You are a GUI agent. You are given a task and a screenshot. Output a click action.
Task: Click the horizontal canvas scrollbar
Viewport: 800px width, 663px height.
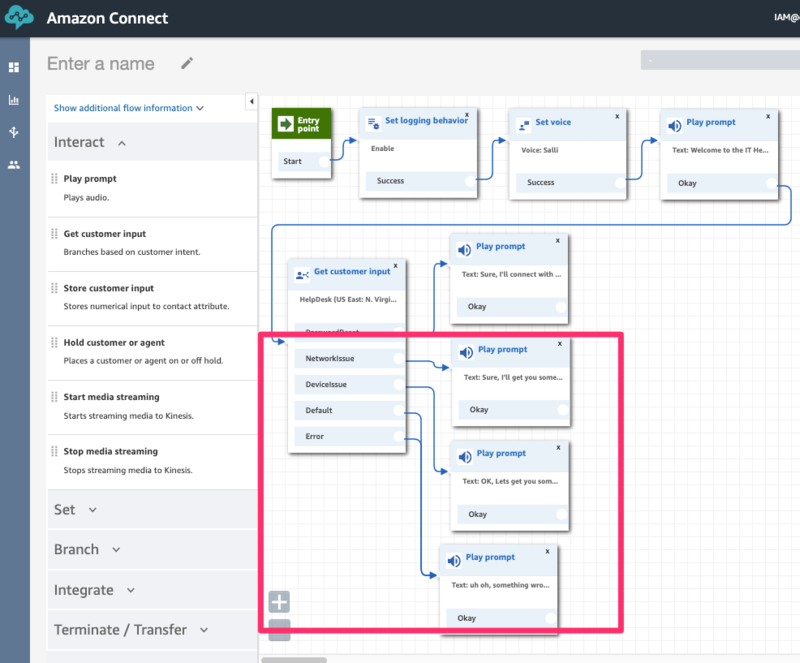(294, 660)
